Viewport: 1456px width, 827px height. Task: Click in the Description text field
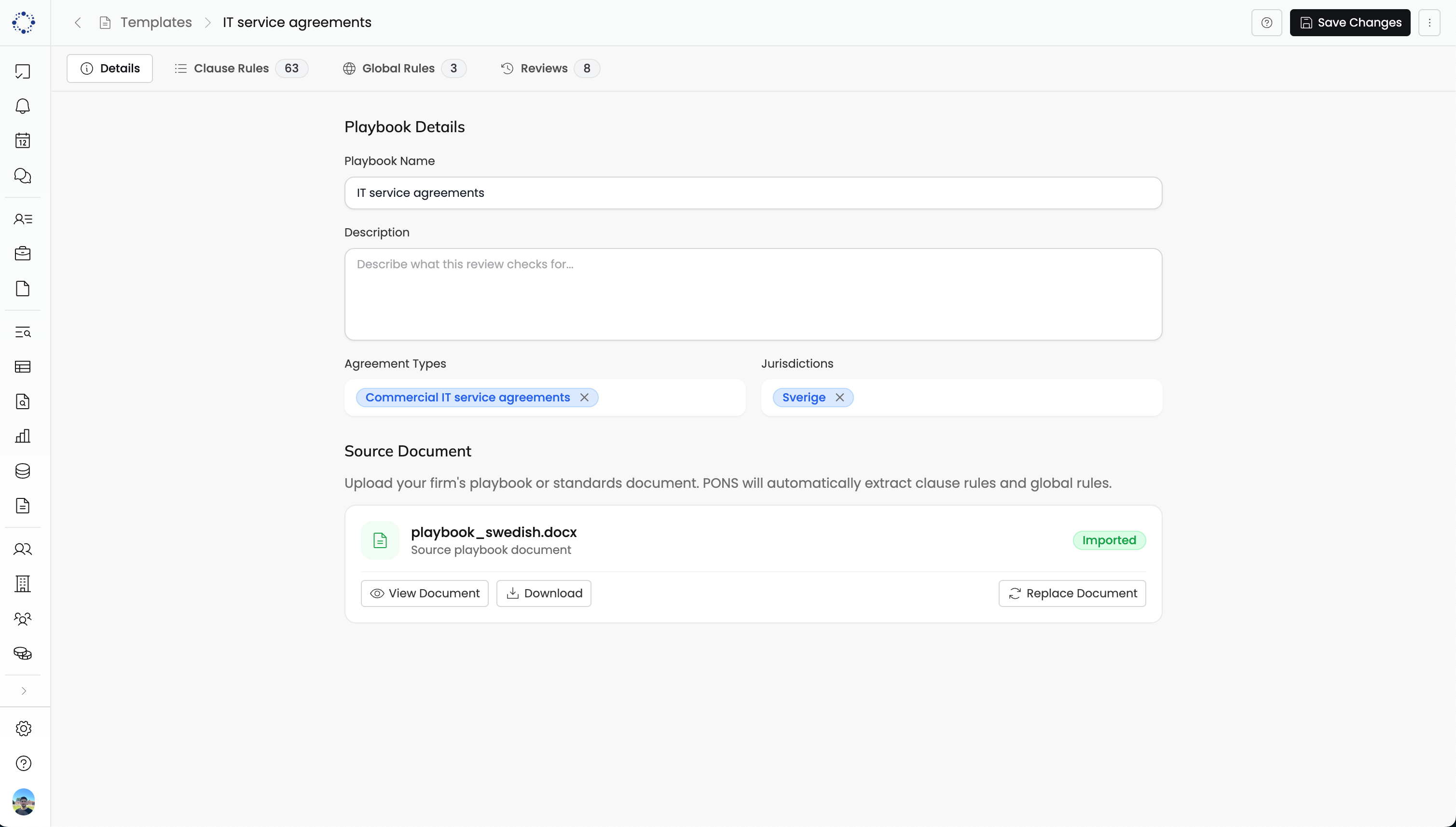[x=753, y=294]
